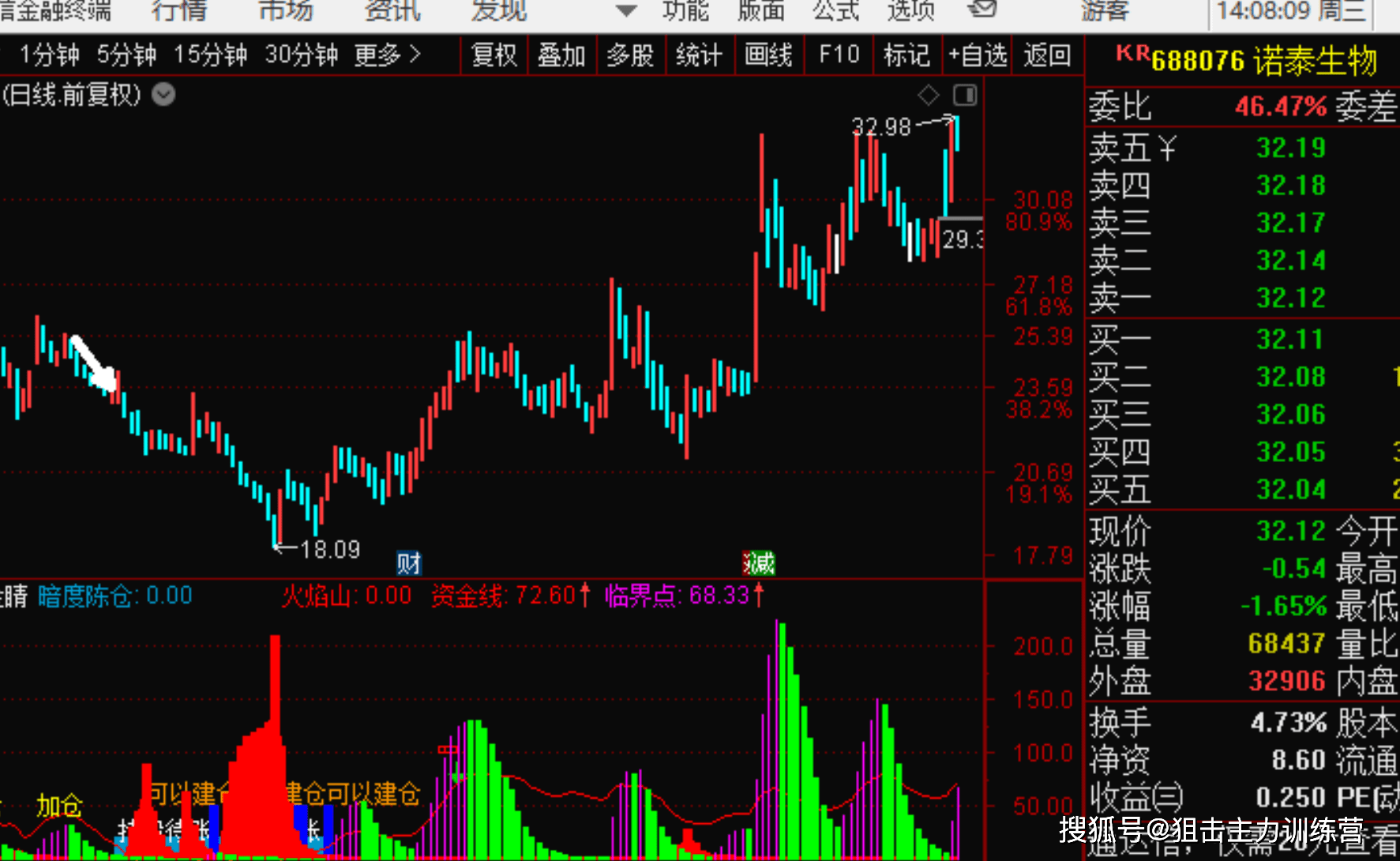Click the 卖一 price 32.12
The width and height of the screenshot is (1400, 861).
[x=1291, y=298]
